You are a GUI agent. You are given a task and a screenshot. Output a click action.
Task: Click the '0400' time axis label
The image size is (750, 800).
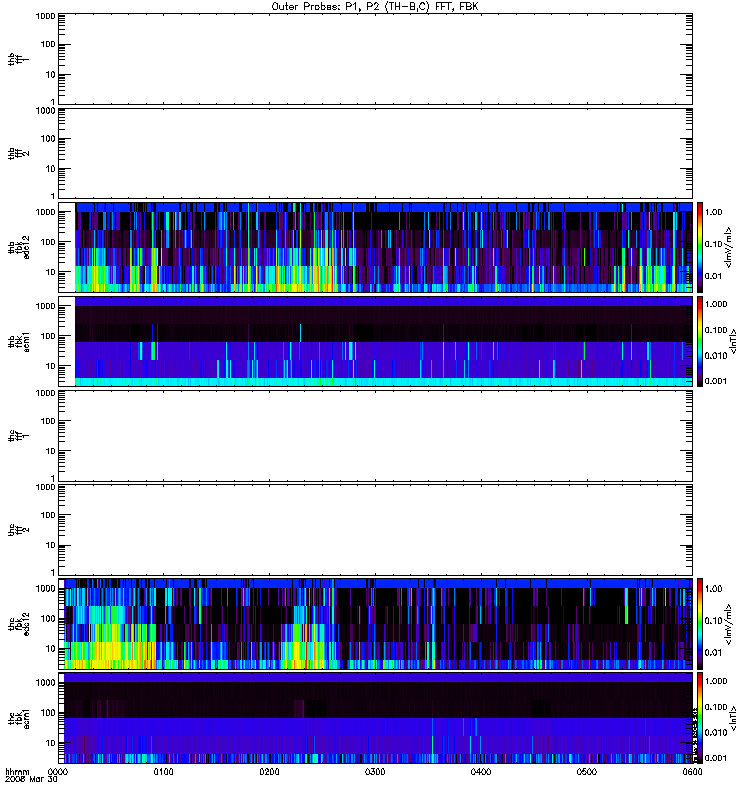pos(481,772)
